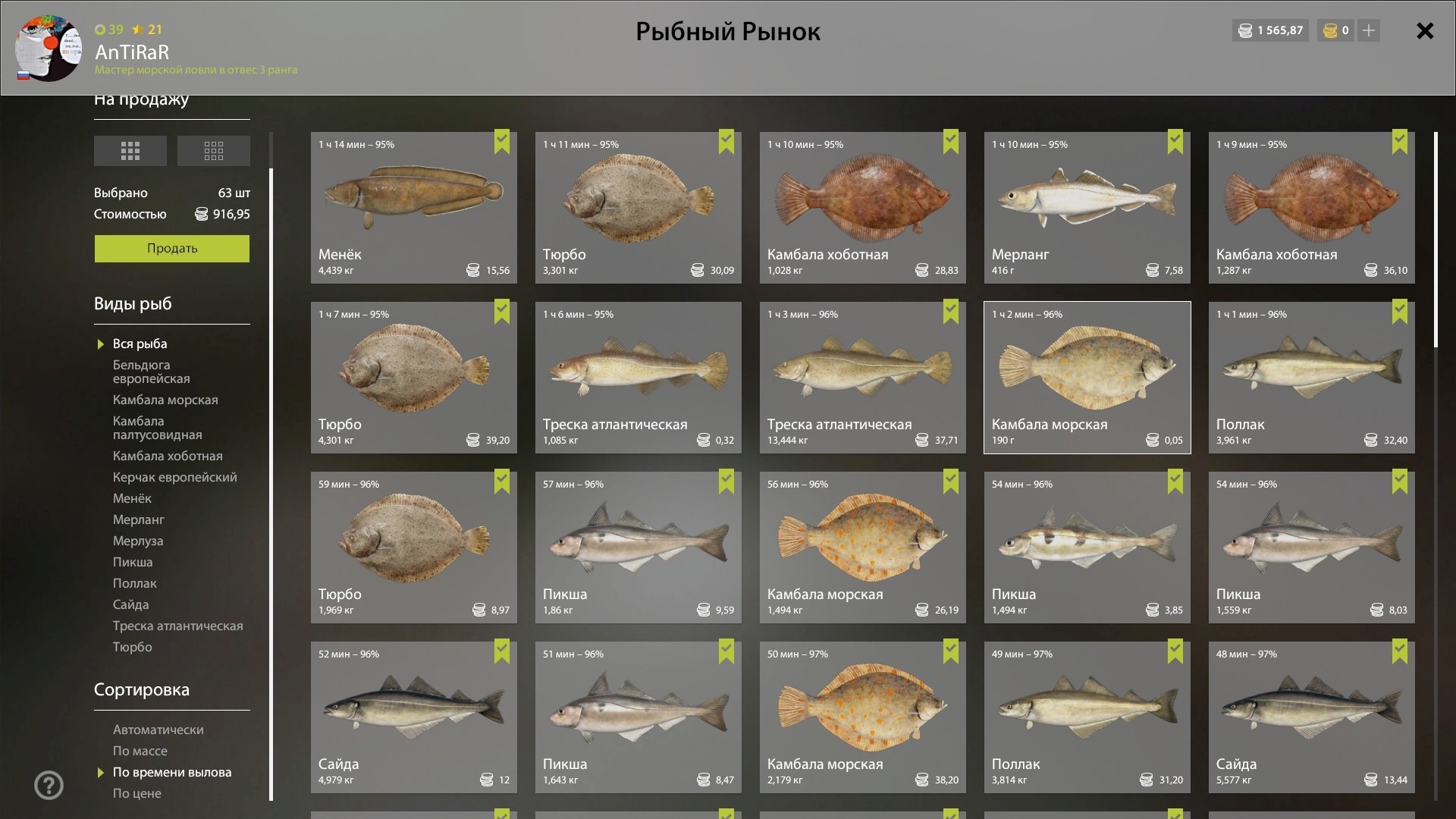Click the right vertical scrollbar of fish grid
1456x819 pixels.
point(1436,240)
